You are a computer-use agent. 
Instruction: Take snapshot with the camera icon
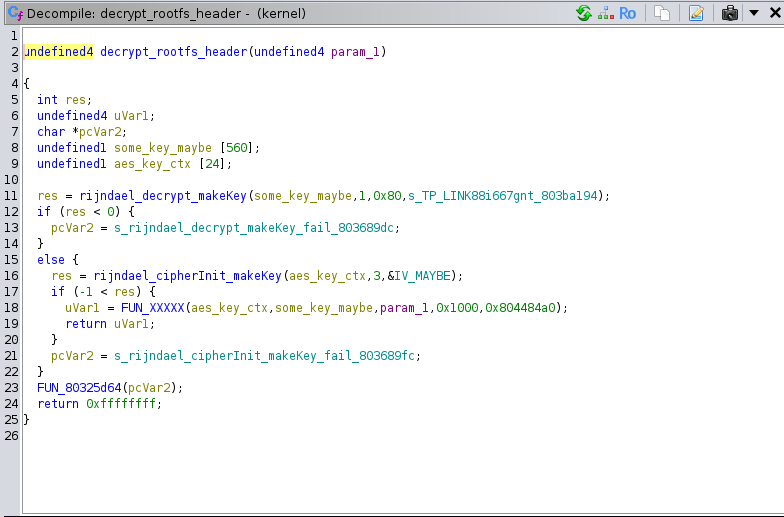[730, 13]
